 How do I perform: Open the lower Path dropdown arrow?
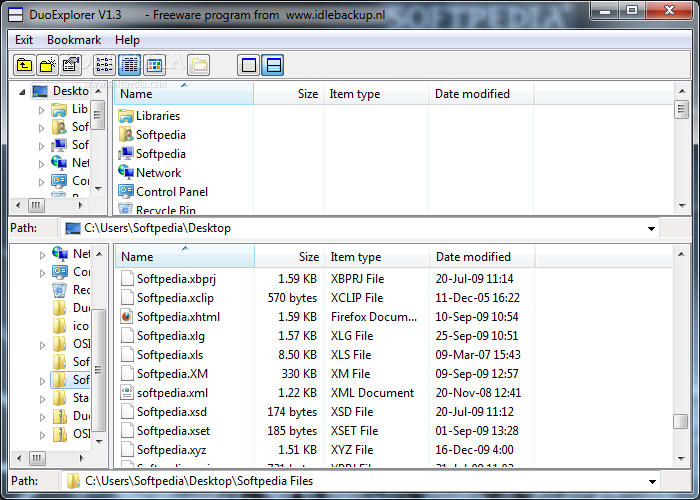pos(652,481)
